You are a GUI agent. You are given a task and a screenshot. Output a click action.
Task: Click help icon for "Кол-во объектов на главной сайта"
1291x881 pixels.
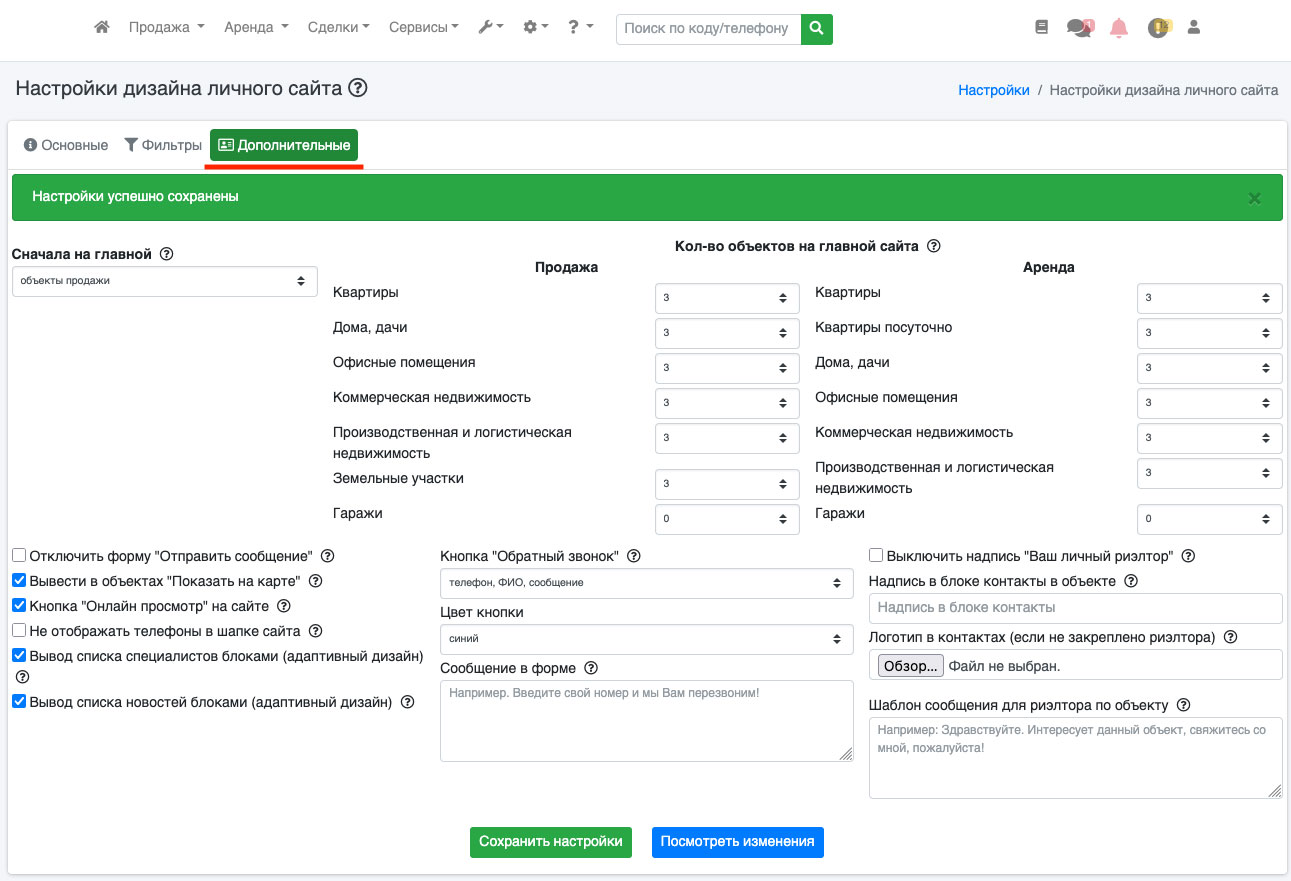coord(934,246)
